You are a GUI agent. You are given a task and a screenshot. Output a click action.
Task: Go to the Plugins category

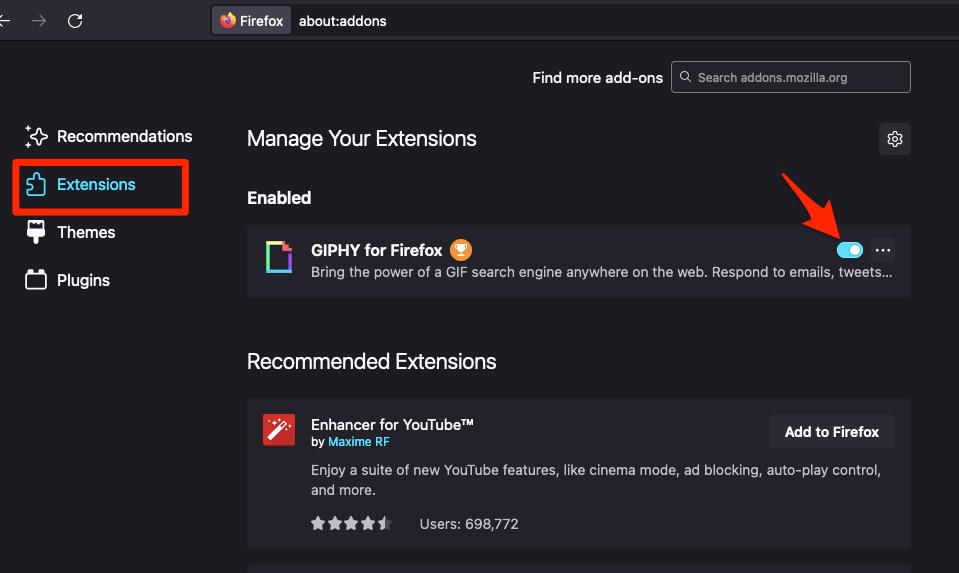(x=67, y=280)
